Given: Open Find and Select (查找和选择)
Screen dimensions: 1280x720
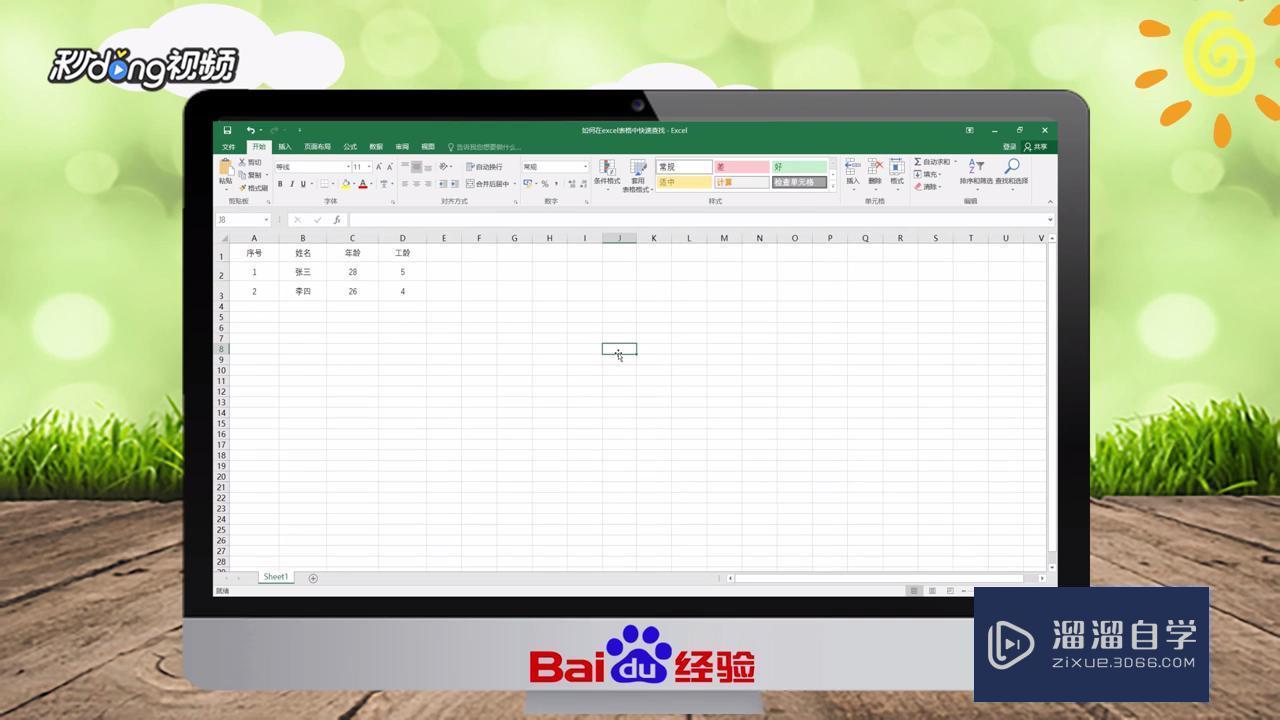Looking at the screenshot, I should [x=1011, y=173].
